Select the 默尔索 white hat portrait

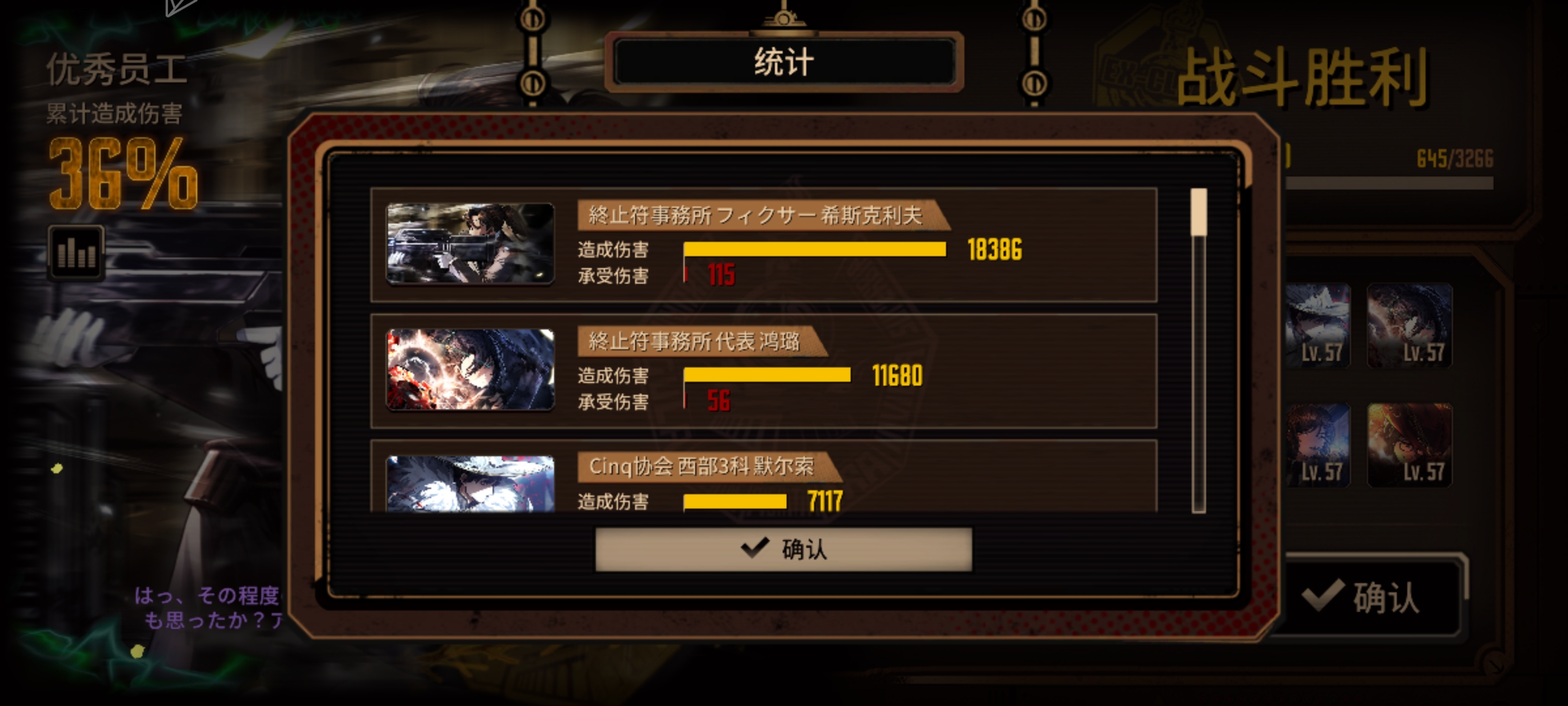[470, 484]
